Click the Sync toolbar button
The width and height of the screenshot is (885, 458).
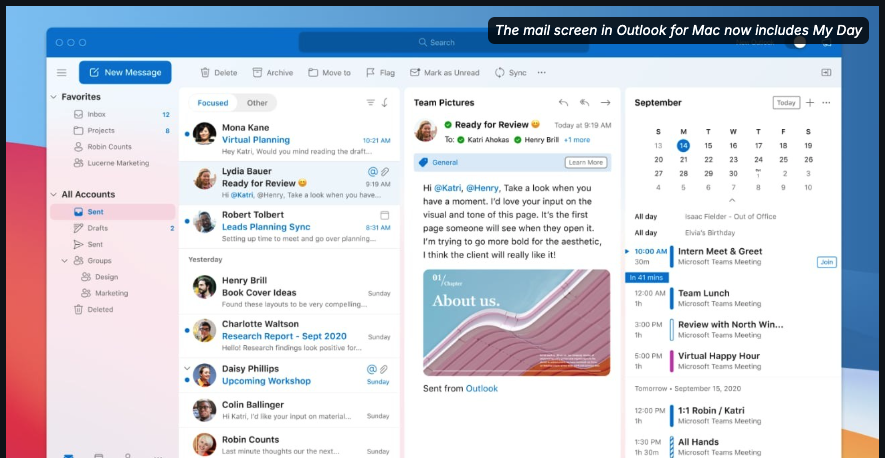(x=510, y=73)
